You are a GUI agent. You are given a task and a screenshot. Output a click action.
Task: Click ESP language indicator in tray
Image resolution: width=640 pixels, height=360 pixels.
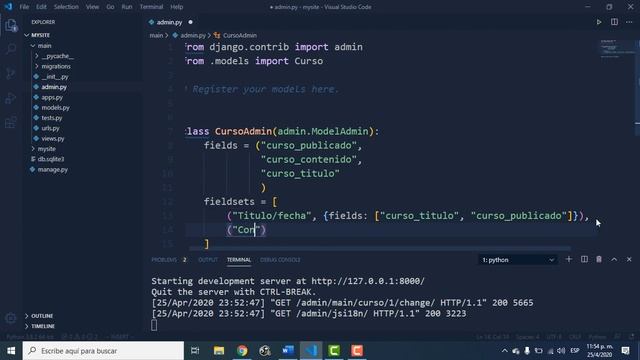[575, 351]
